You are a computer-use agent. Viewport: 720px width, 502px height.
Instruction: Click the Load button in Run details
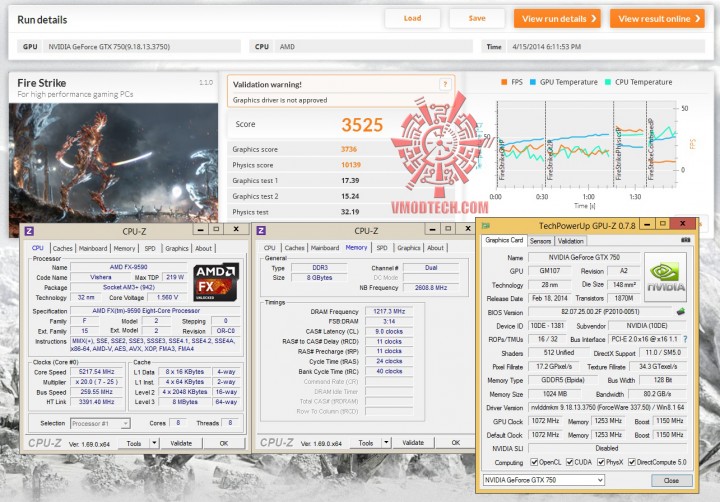pyautogui.click(x=412, y=18)
